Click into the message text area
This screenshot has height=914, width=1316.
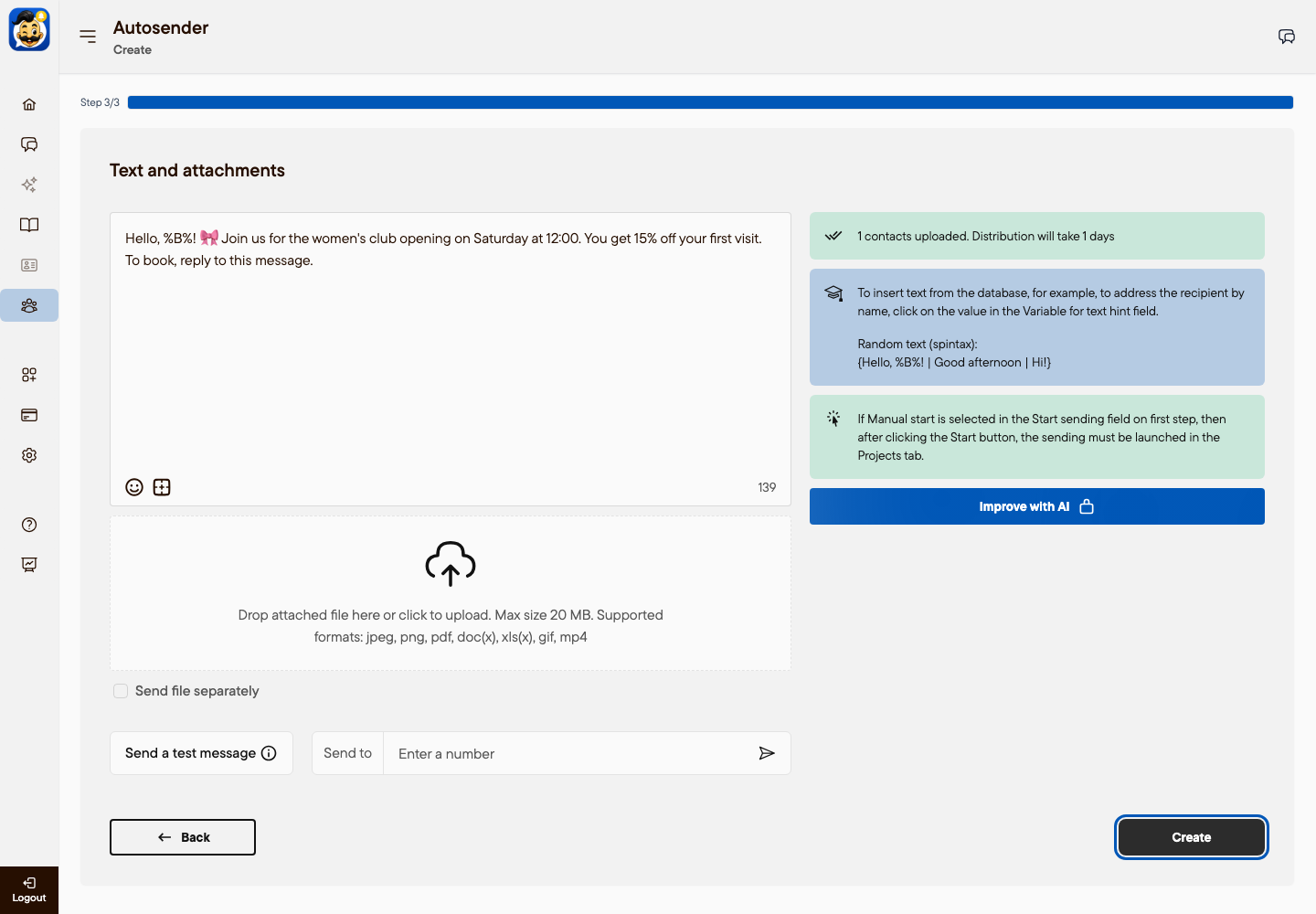(451, 359)
